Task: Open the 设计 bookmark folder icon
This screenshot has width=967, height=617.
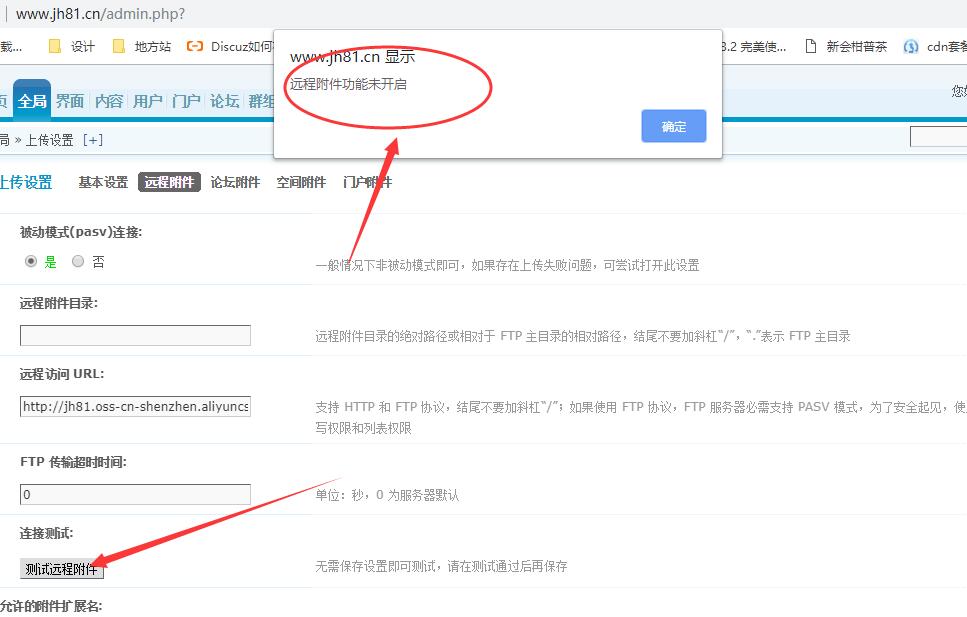Action: 55,46
